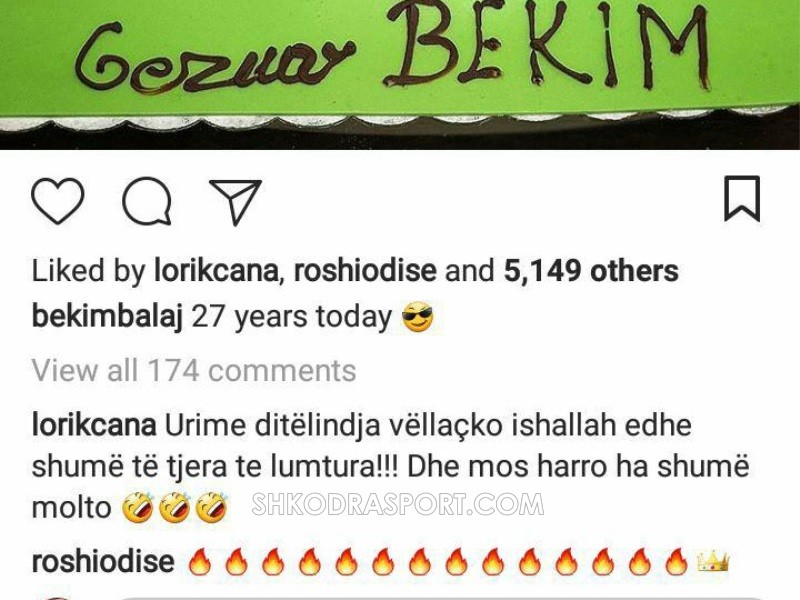Click the laughing emojis after "molto"
This screenshot has width=800, height=600.
pyautogui.click(x=174, y=508)
